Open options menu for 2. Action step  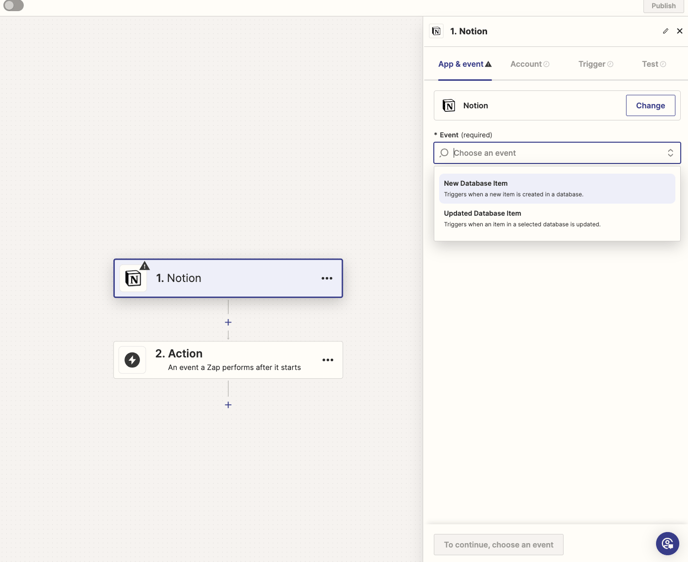pyautogui.click(x=328, y=360)
